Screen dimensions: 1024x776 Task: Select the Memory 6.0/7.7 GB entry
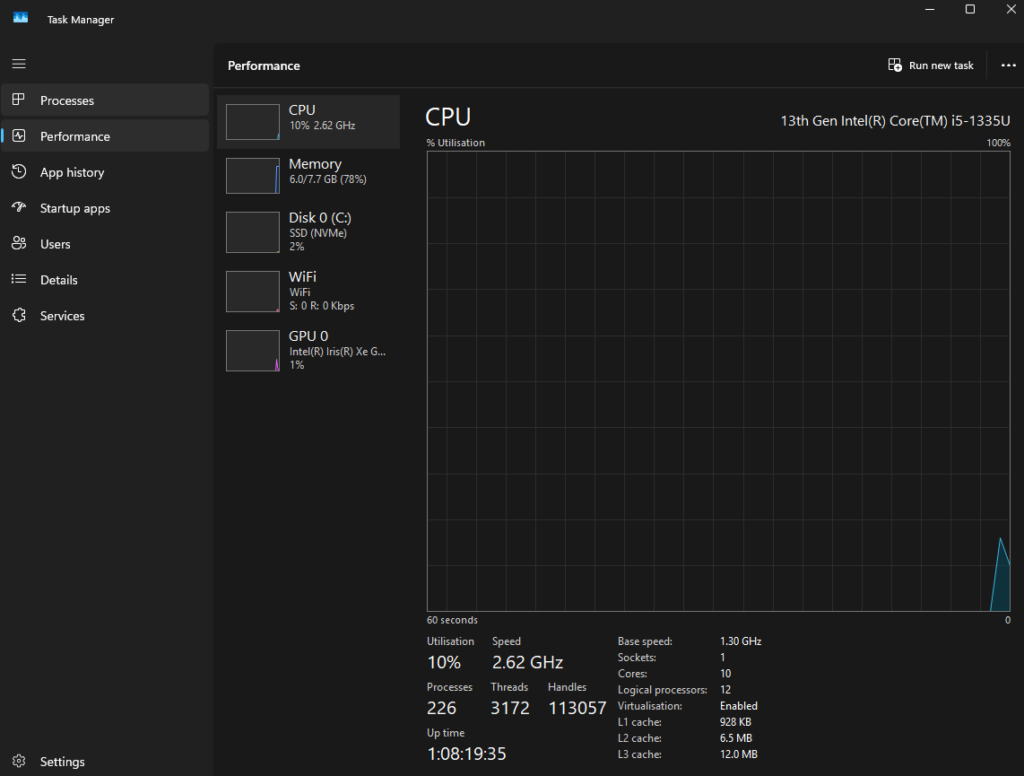(x=308, y=176)
